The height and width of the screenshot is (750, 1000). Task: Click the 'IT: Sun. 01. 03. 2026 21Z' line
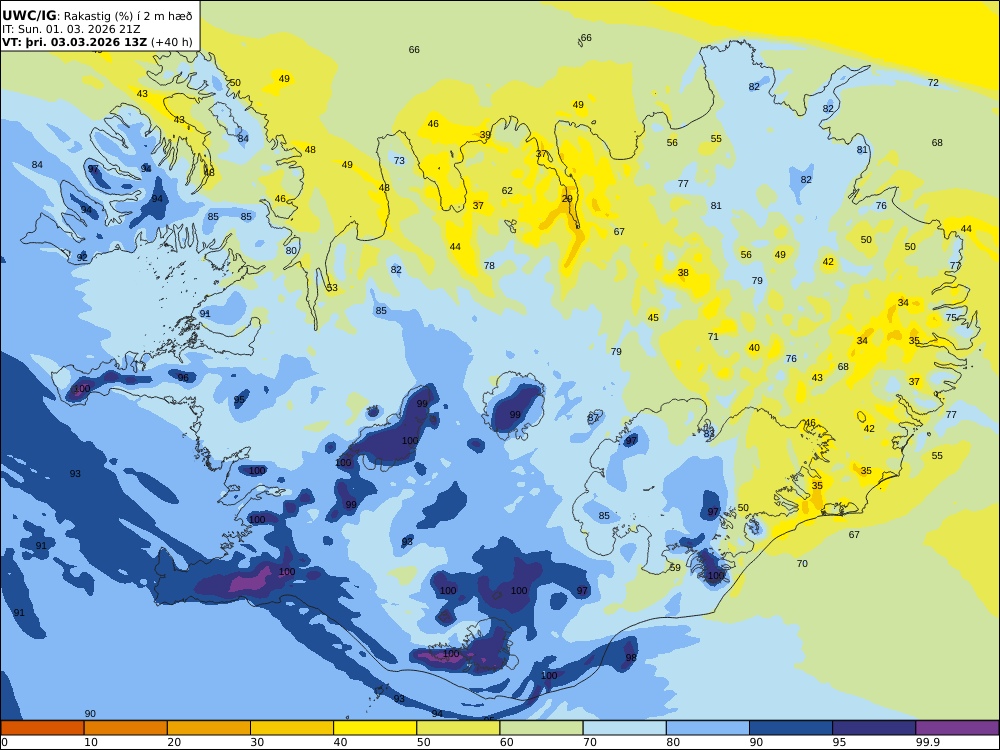pyautogui.click(x=71, y=29)
